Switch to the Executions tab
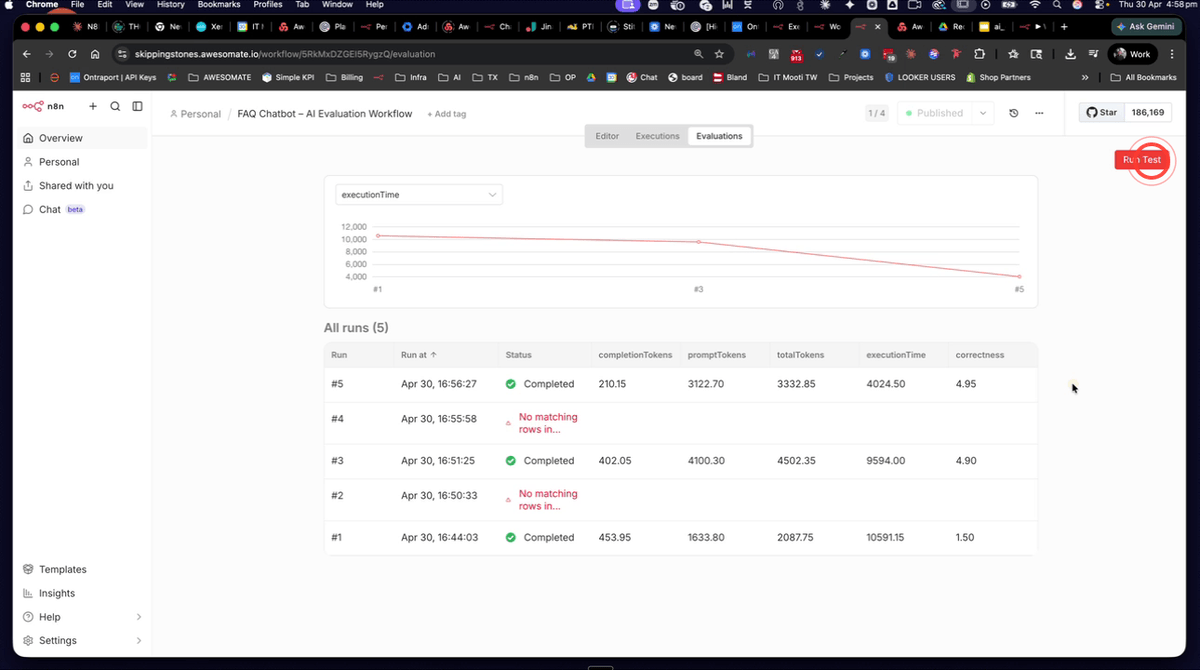The width and height of the screenshot is (1200, 670). 657,136
